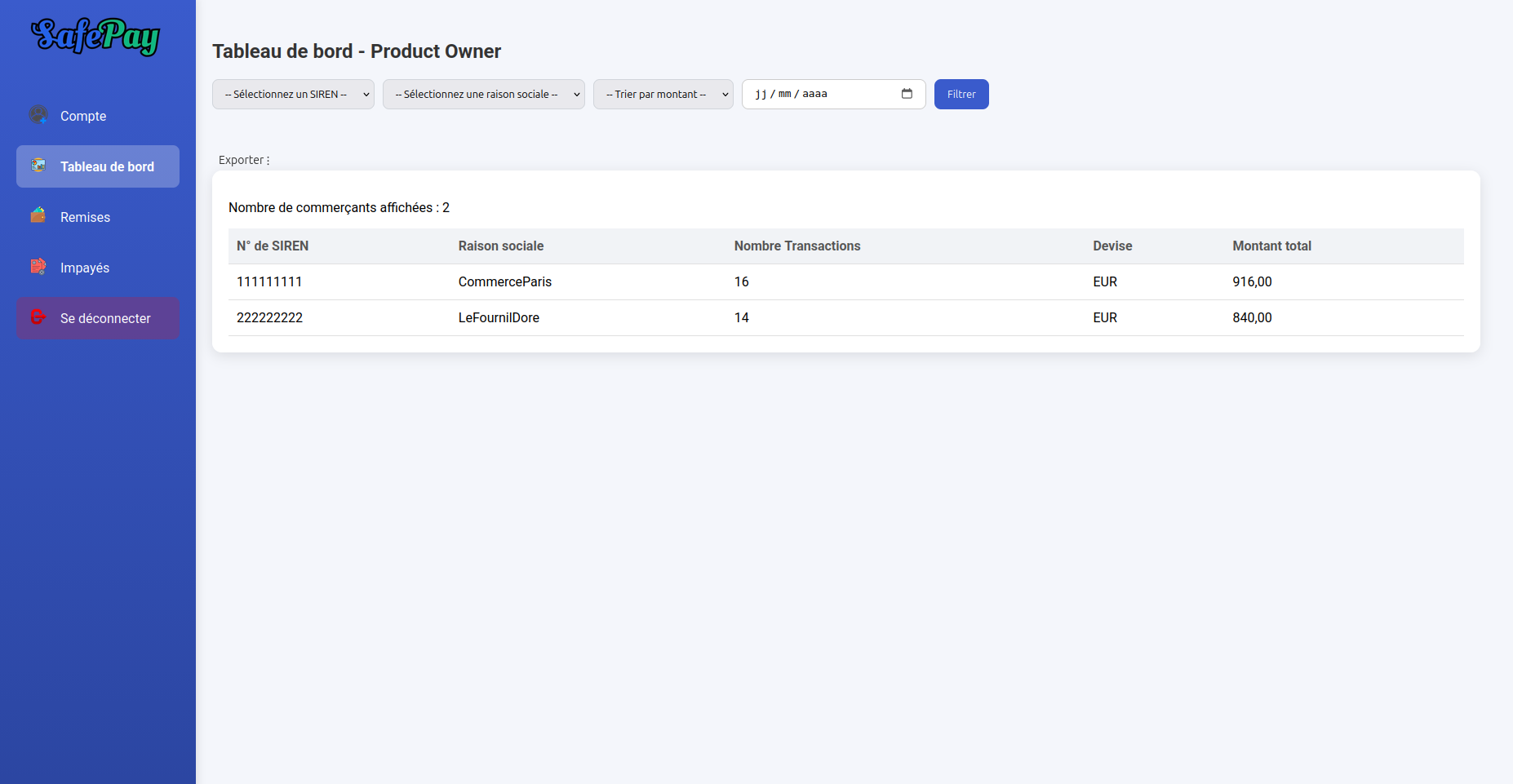Viewport: 1513px width, 784px height.
Task: Click the 'Montant total' column header
Action: pos(1271,246)
